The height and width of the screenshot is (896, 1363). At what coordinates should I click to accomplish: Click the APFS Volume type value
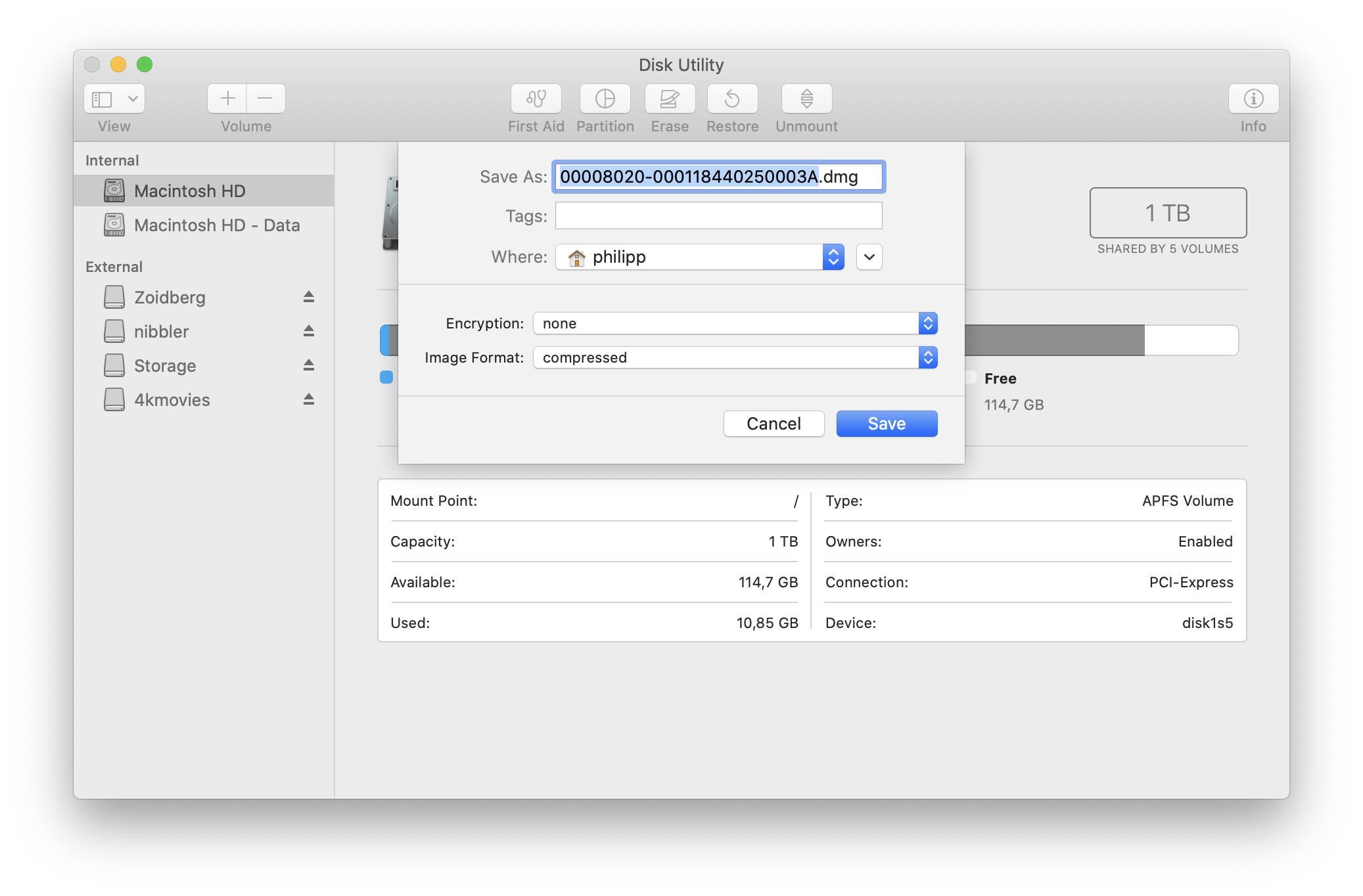[x=1188, y=501]
